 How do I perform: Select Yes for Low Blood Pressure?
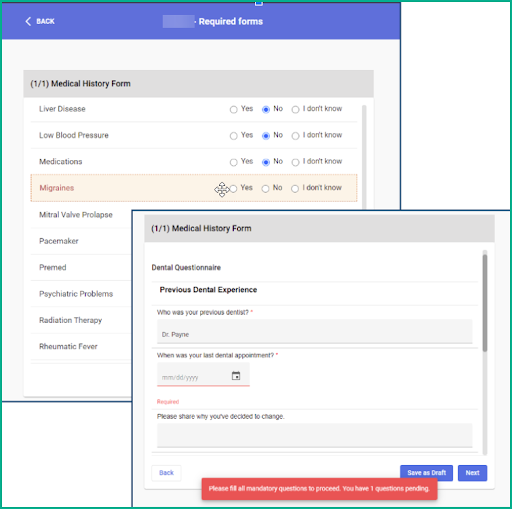coord(233,136)
